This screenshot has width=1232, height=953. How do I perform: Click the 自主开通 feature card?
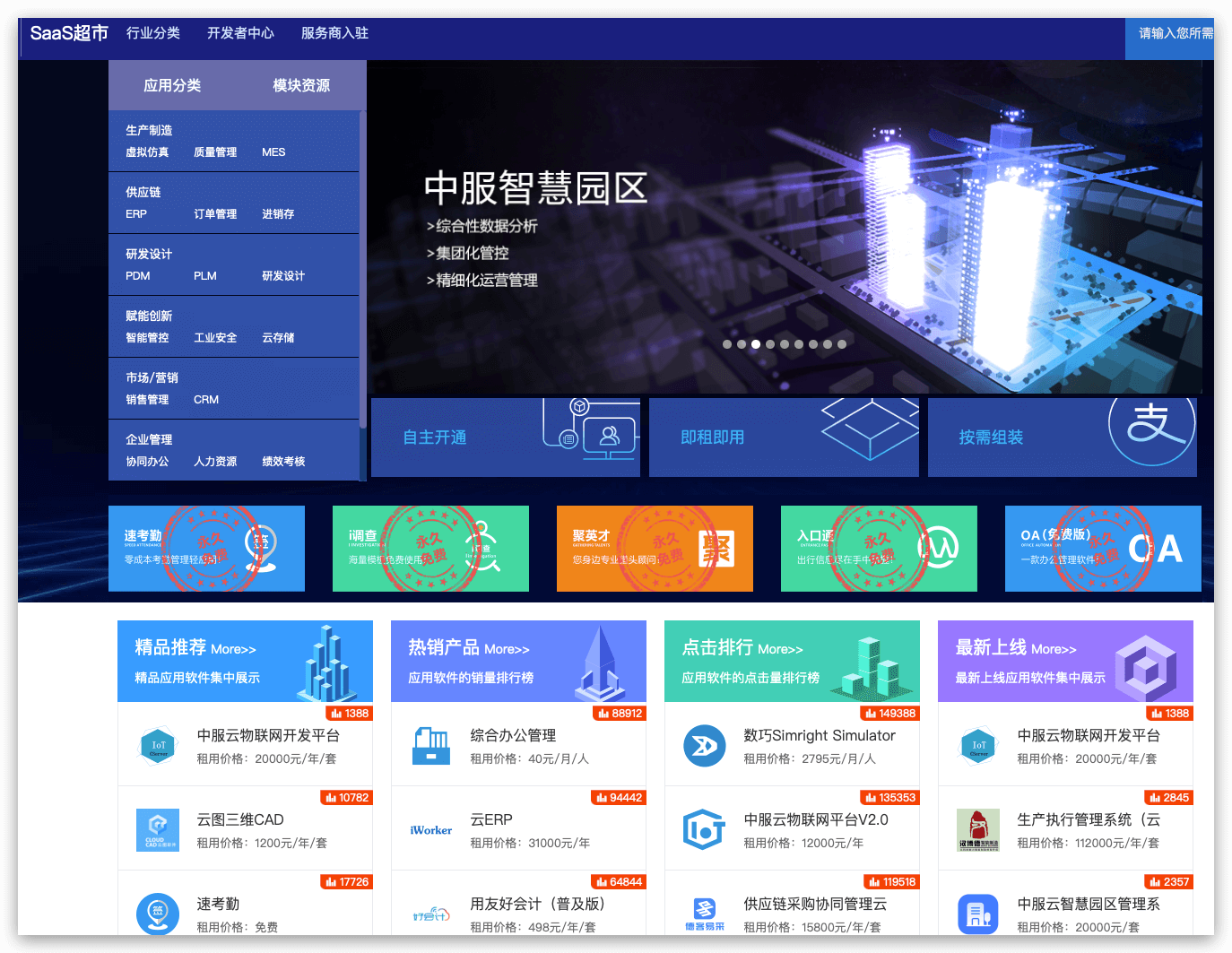click(506, 438)
